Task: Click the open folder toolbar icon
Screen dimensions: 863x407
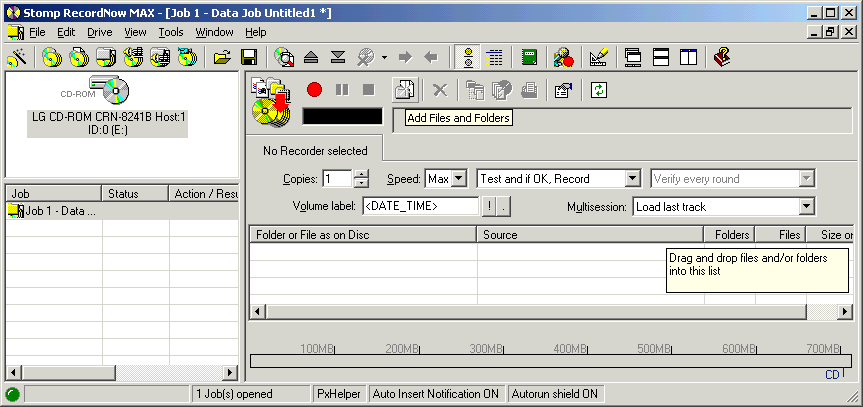Action: coord(222,57)
